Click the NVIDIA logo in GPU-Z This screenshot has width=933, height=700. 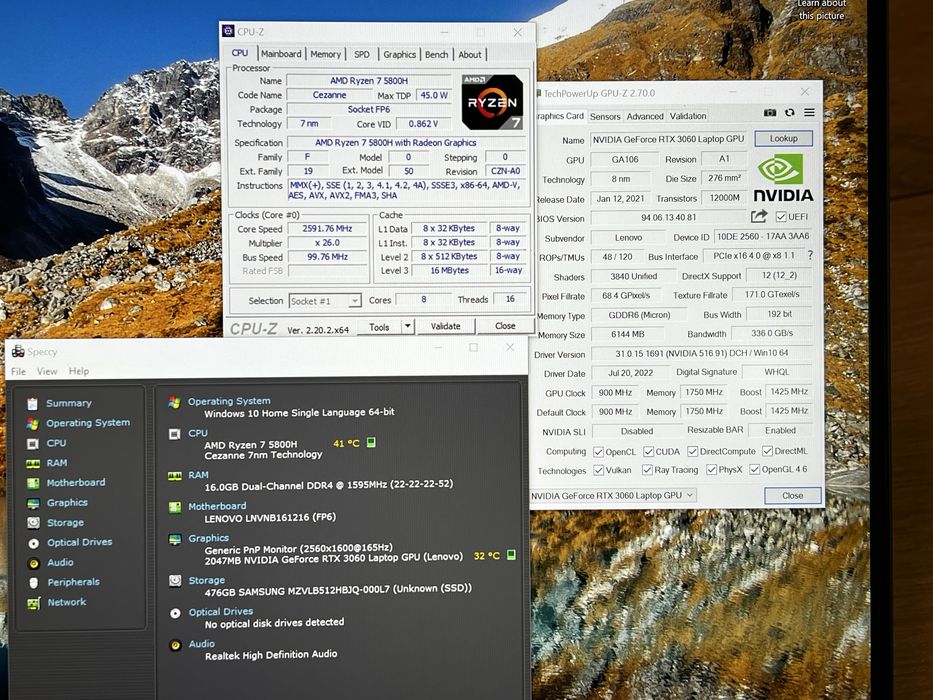click(782, 178)
